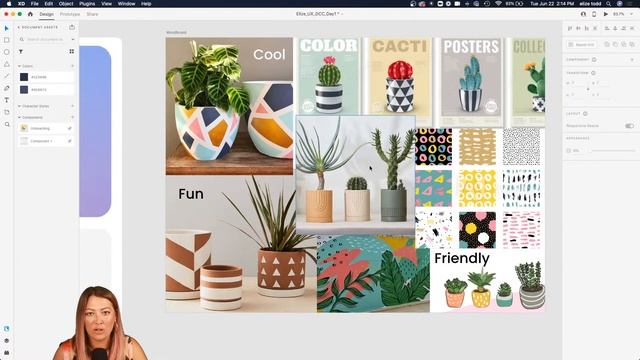The height and width of the screenshot is (360, 640).
Task: Select the COLOR cactus poster image
Action: click(x=329, y=76)
